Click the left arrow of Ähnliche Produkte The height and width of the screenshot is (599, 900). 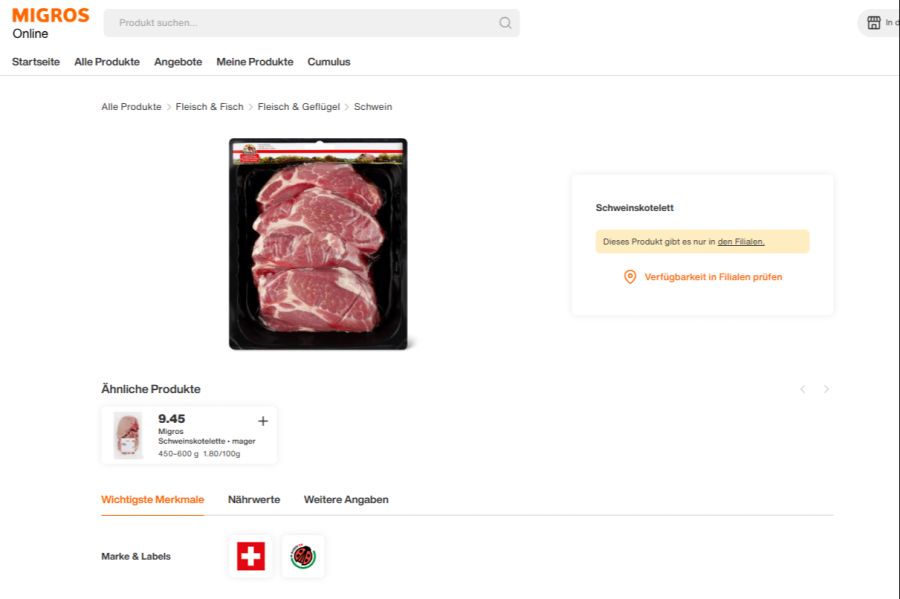pos(802,389)
